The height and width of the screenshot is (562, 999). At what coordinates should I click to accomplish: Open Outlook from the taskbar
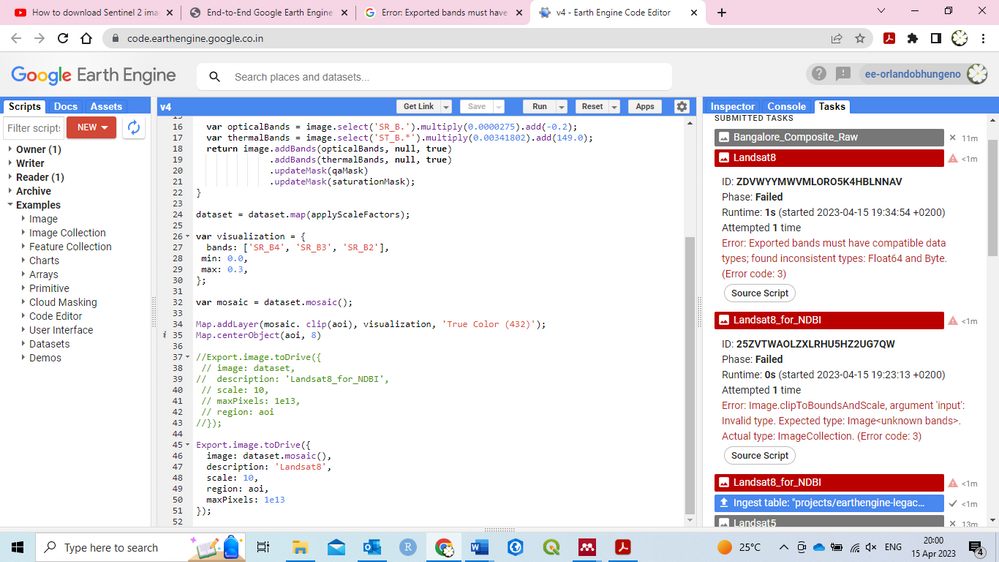(372, 547)
